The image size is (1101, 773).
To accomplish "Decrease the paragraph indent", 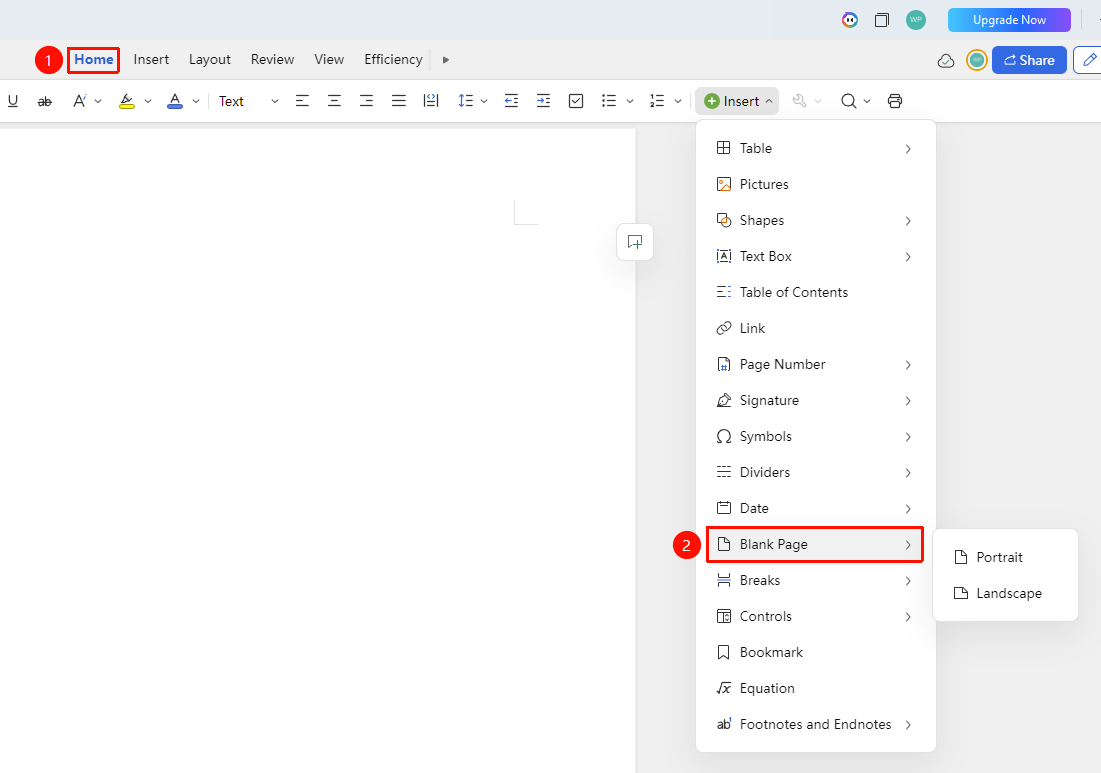I will tap(511, 101).
